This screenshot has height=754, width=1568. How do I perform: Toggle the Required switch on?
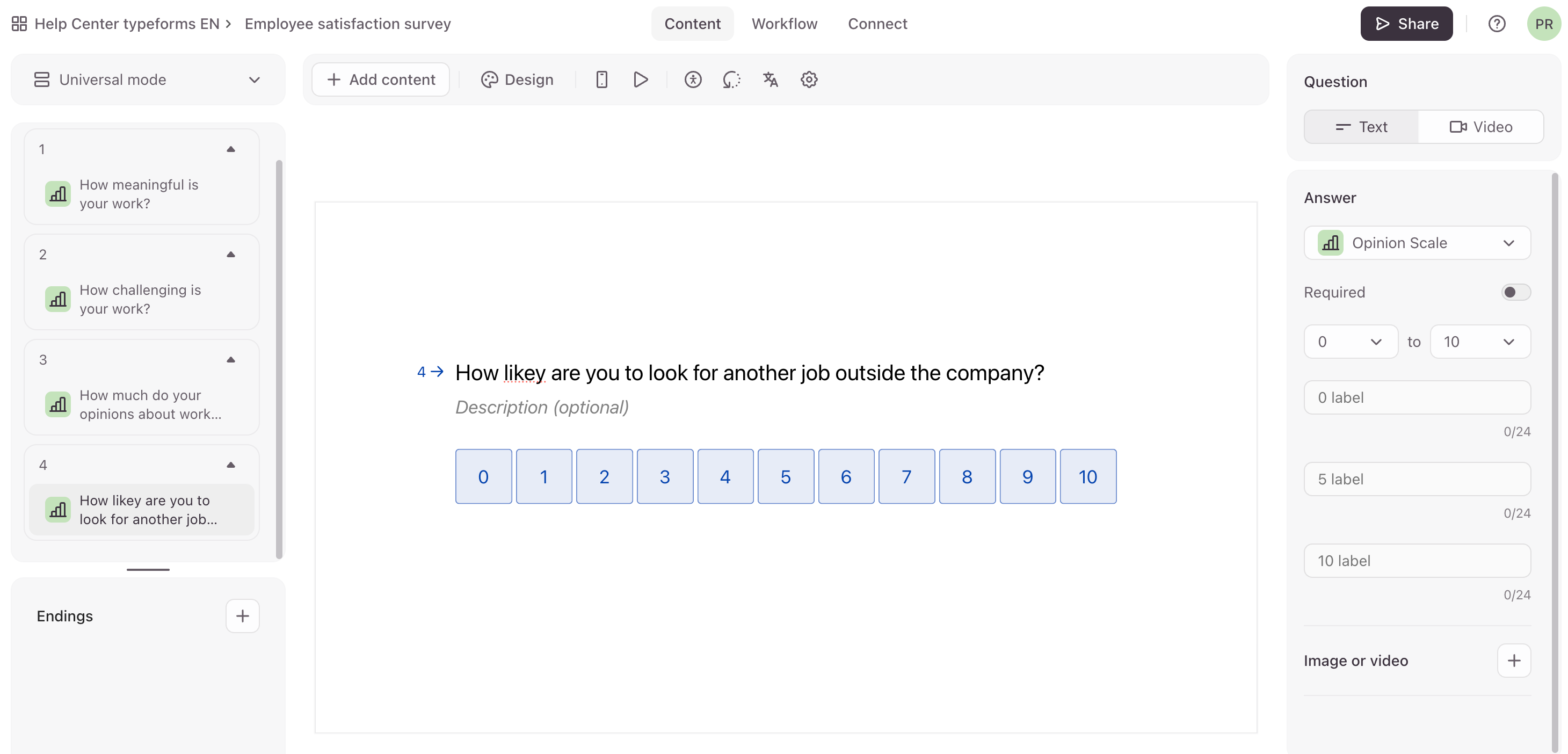[1515, 292]
